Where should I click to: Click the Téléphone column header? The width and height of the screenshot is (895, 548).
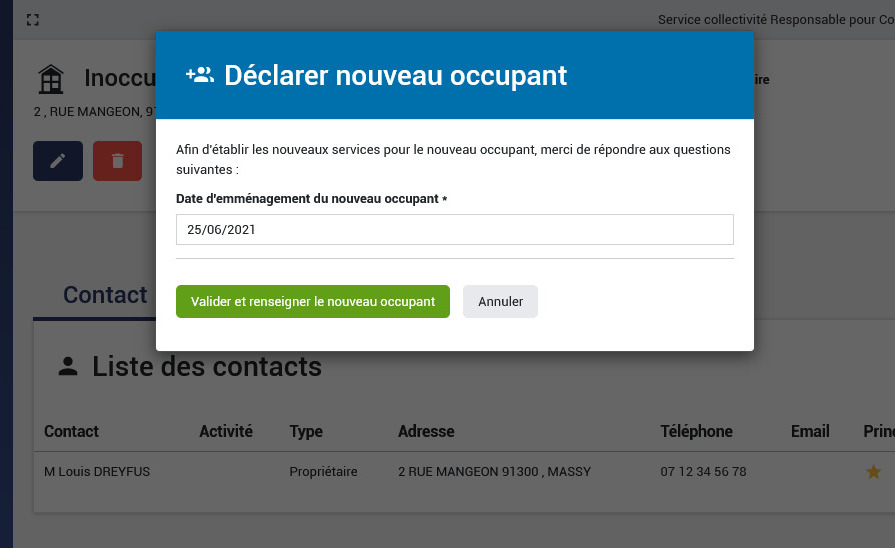pyautogui.click(x=696, y=432)
